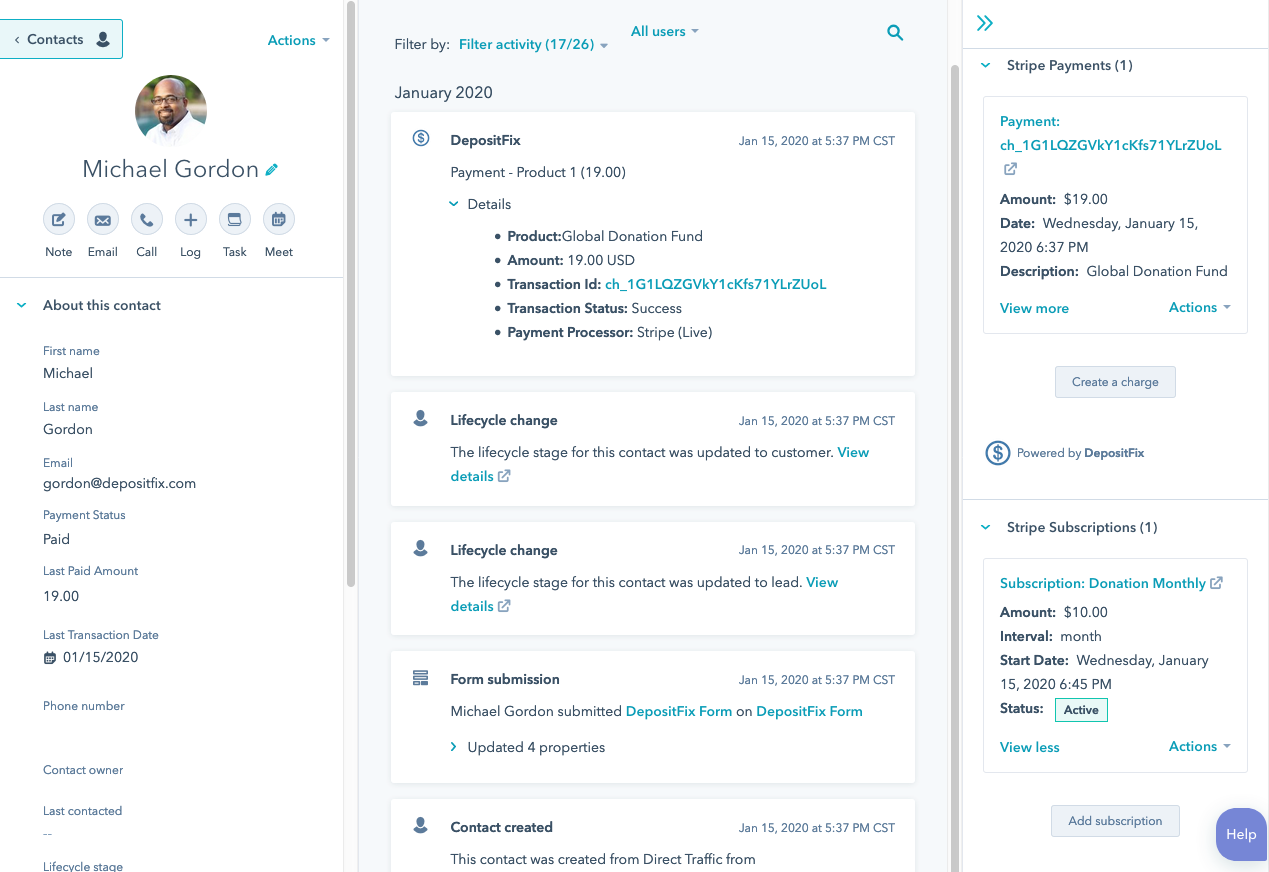
Task: Collapse the Stripe Payments section
Action: tap(985, 65)
